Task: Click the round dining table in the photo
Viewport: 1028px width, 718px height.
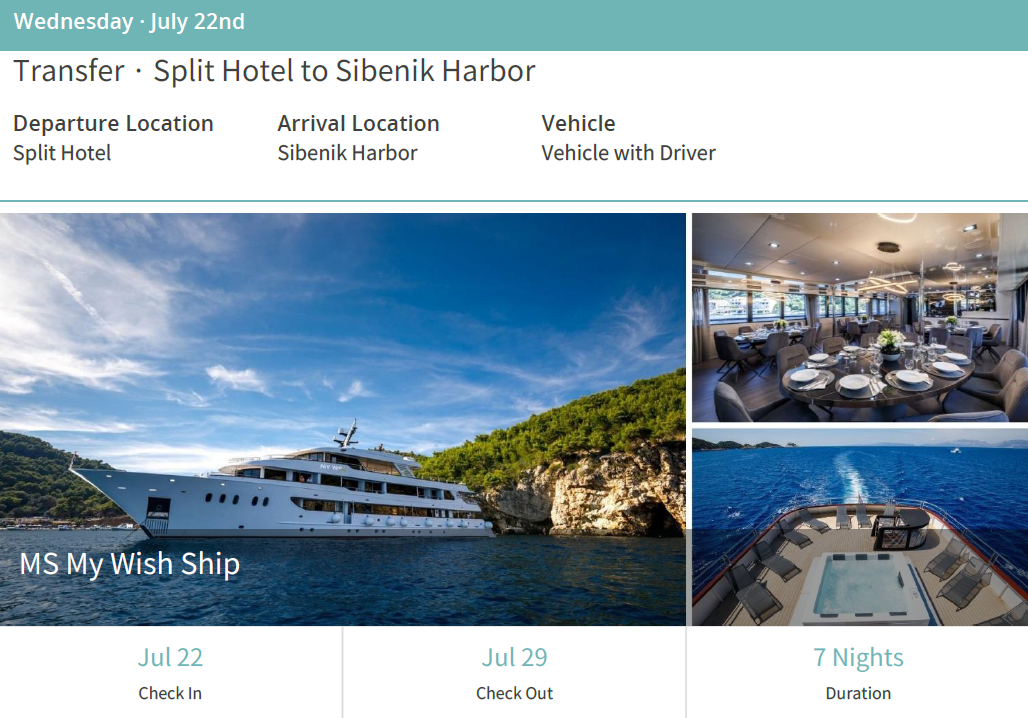Action: 879,377
